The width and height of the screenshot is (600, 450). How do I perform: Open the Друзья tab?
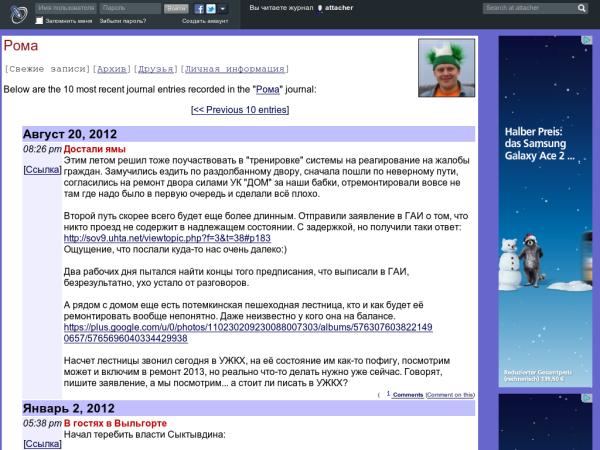tap(156, 69)
